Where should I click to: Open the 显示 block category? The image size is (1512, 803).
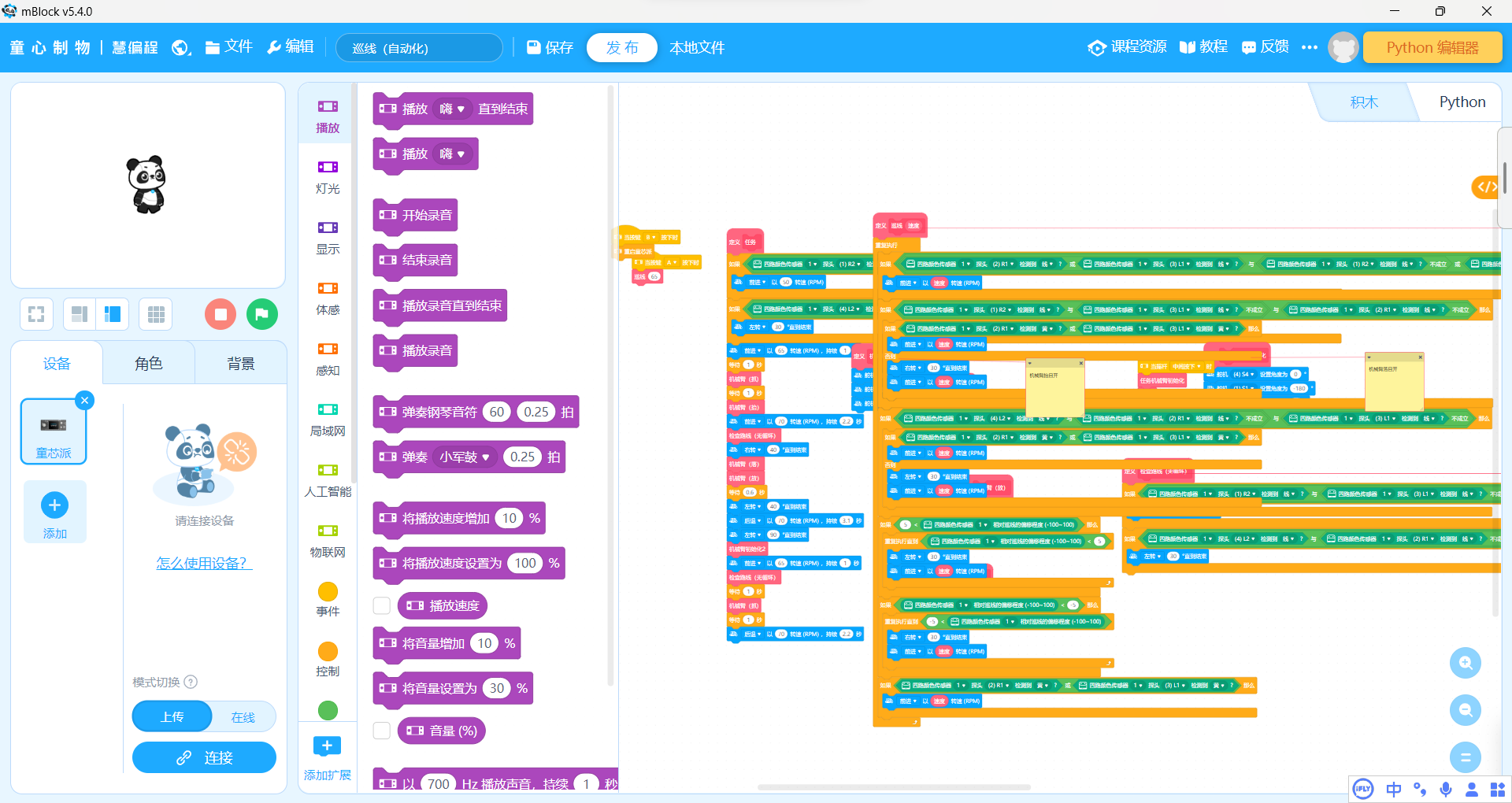click(328, 238)
